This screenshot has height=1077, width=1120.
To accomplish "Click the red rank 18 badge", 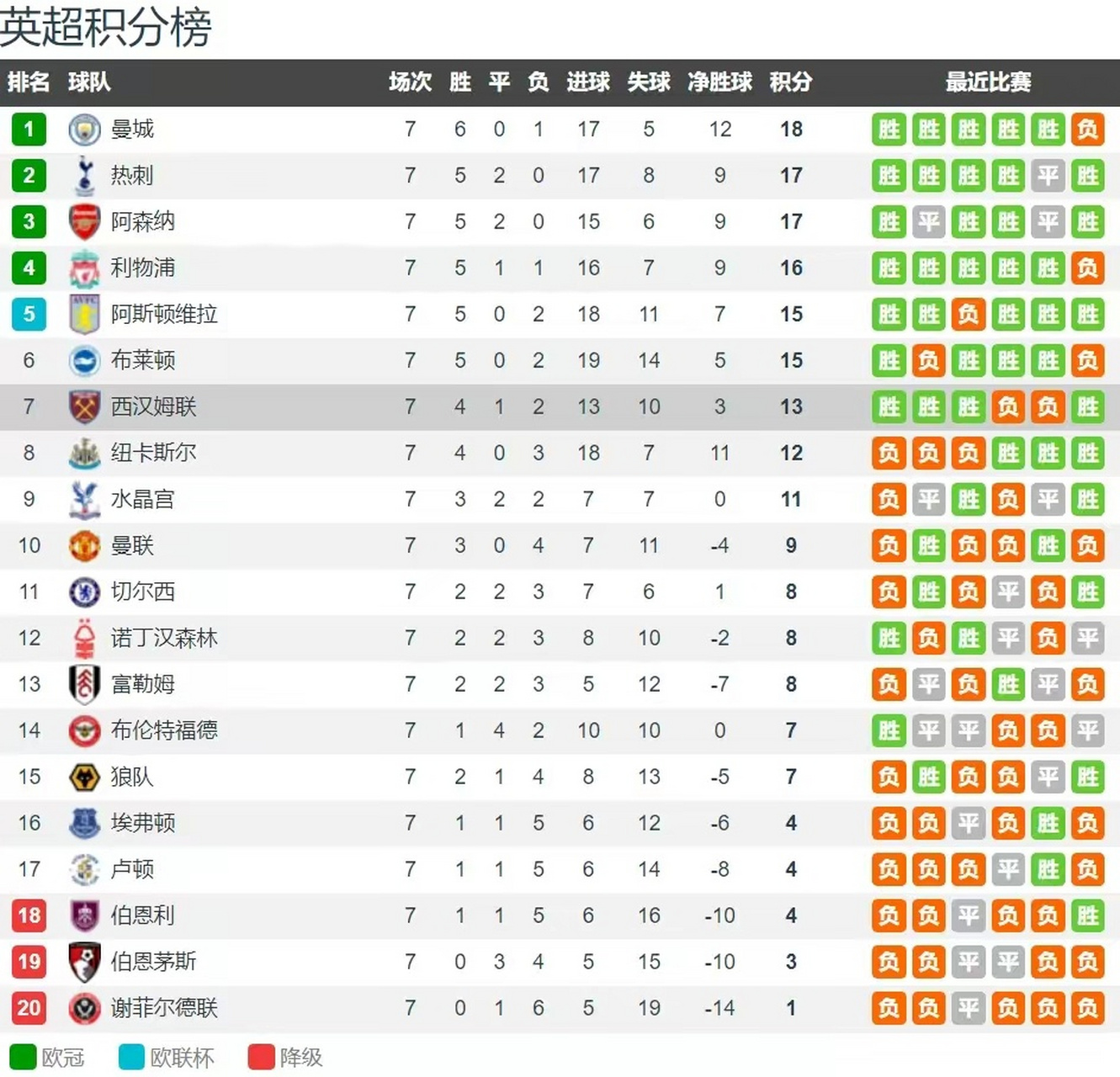I will tap(29, 915).
